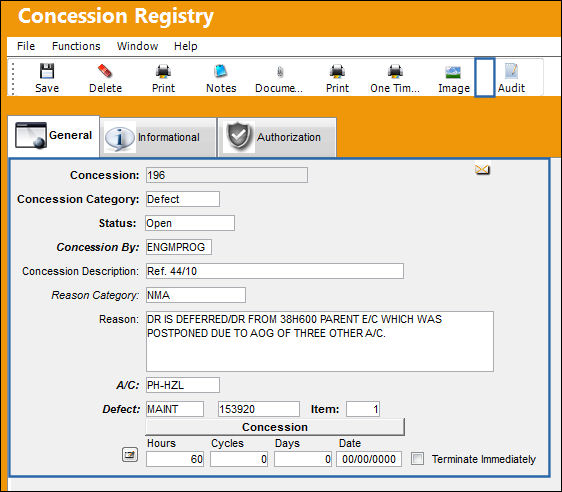Switch to the Authorization tab
This screenshot has width=562, height=492.
tap(277, 137)
